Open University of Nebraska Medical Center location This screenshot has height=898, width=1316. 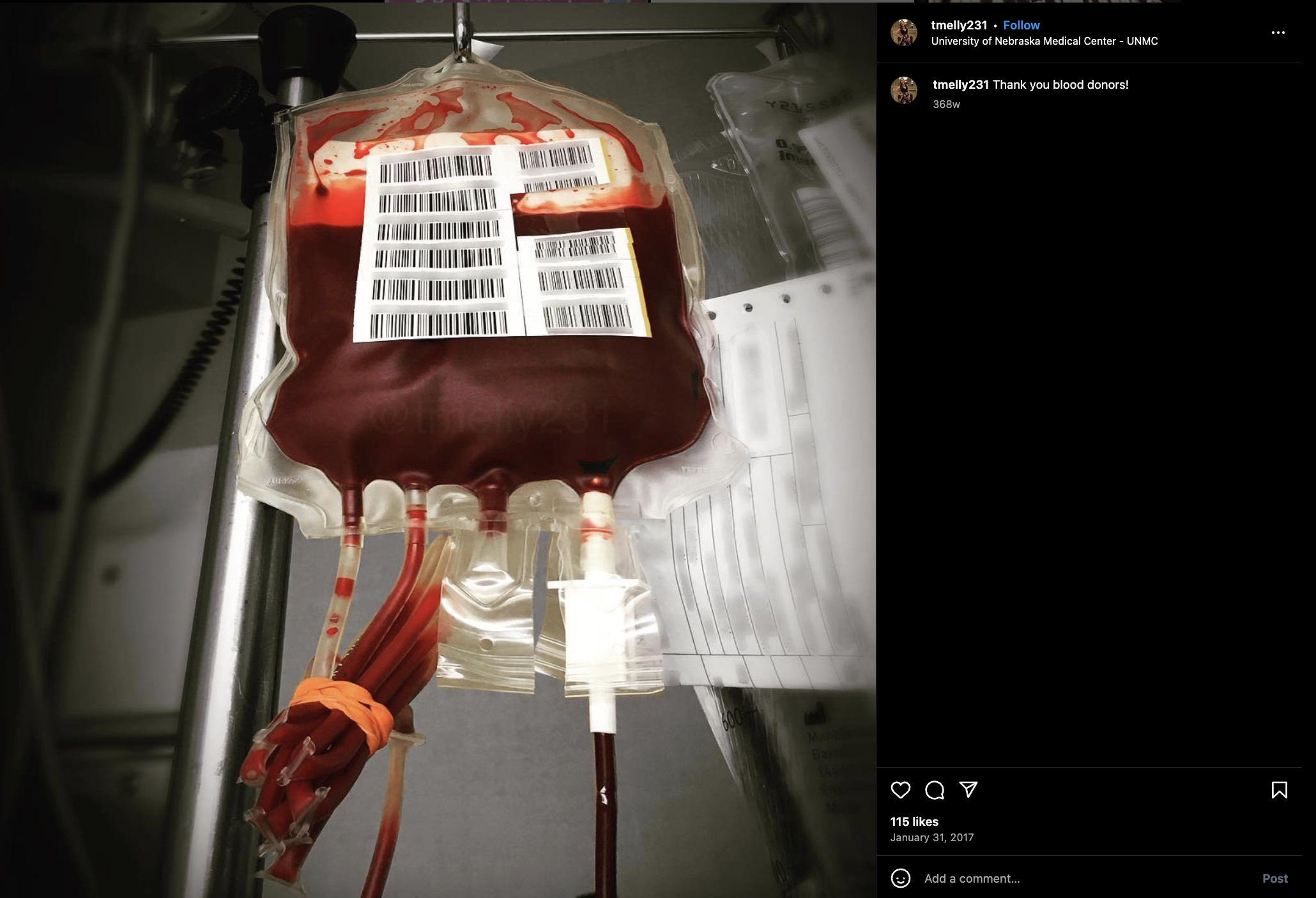(1044, 41)
